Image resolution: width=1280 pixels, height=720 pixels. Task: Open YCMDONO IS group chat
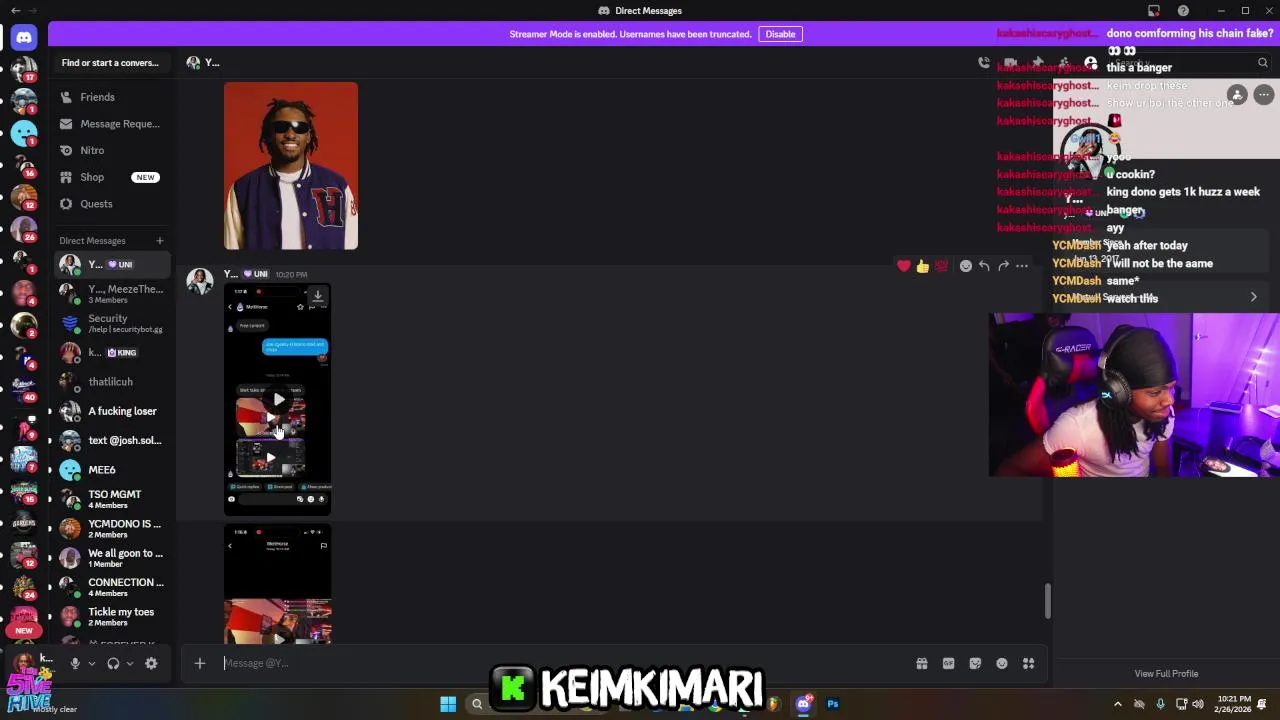112,529
